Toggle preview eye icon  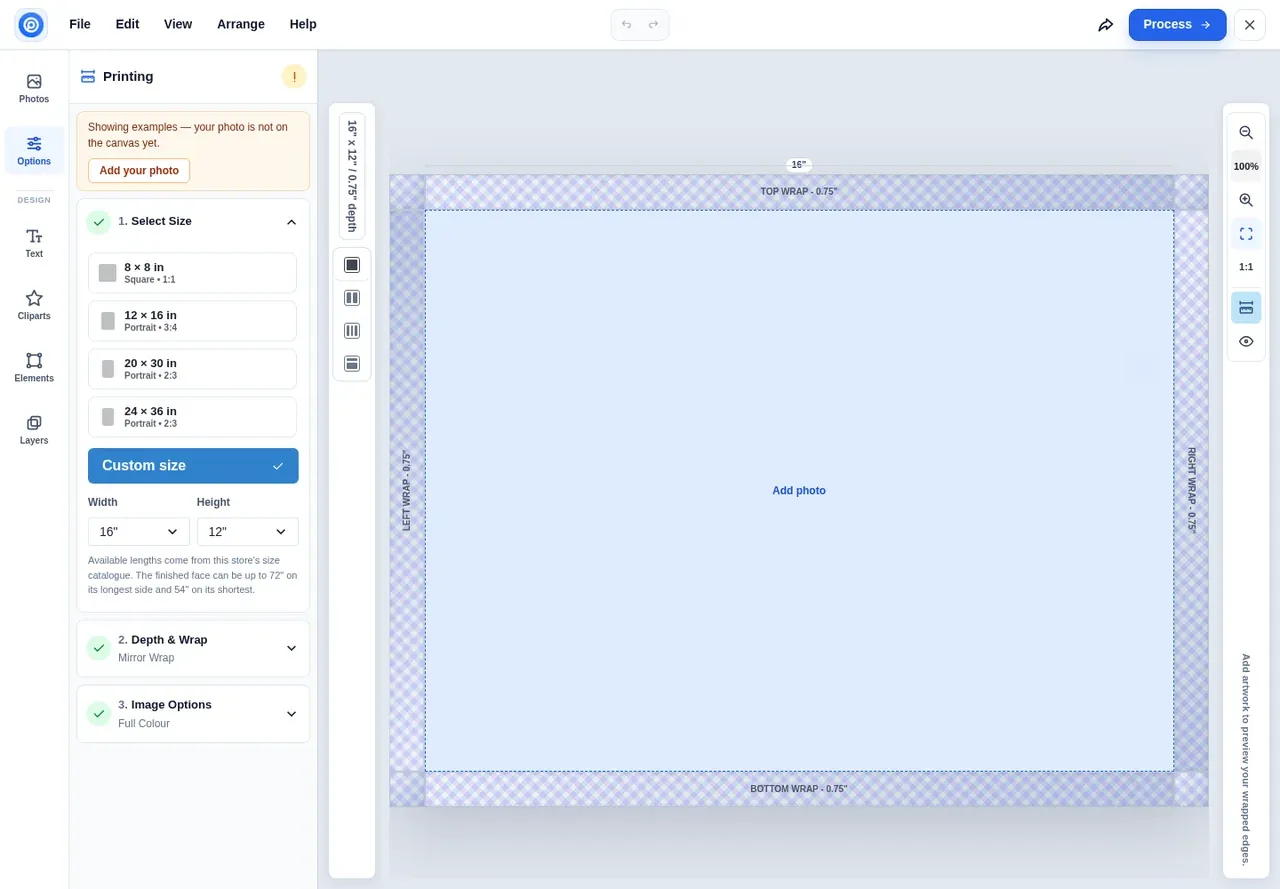point(1246,341)
